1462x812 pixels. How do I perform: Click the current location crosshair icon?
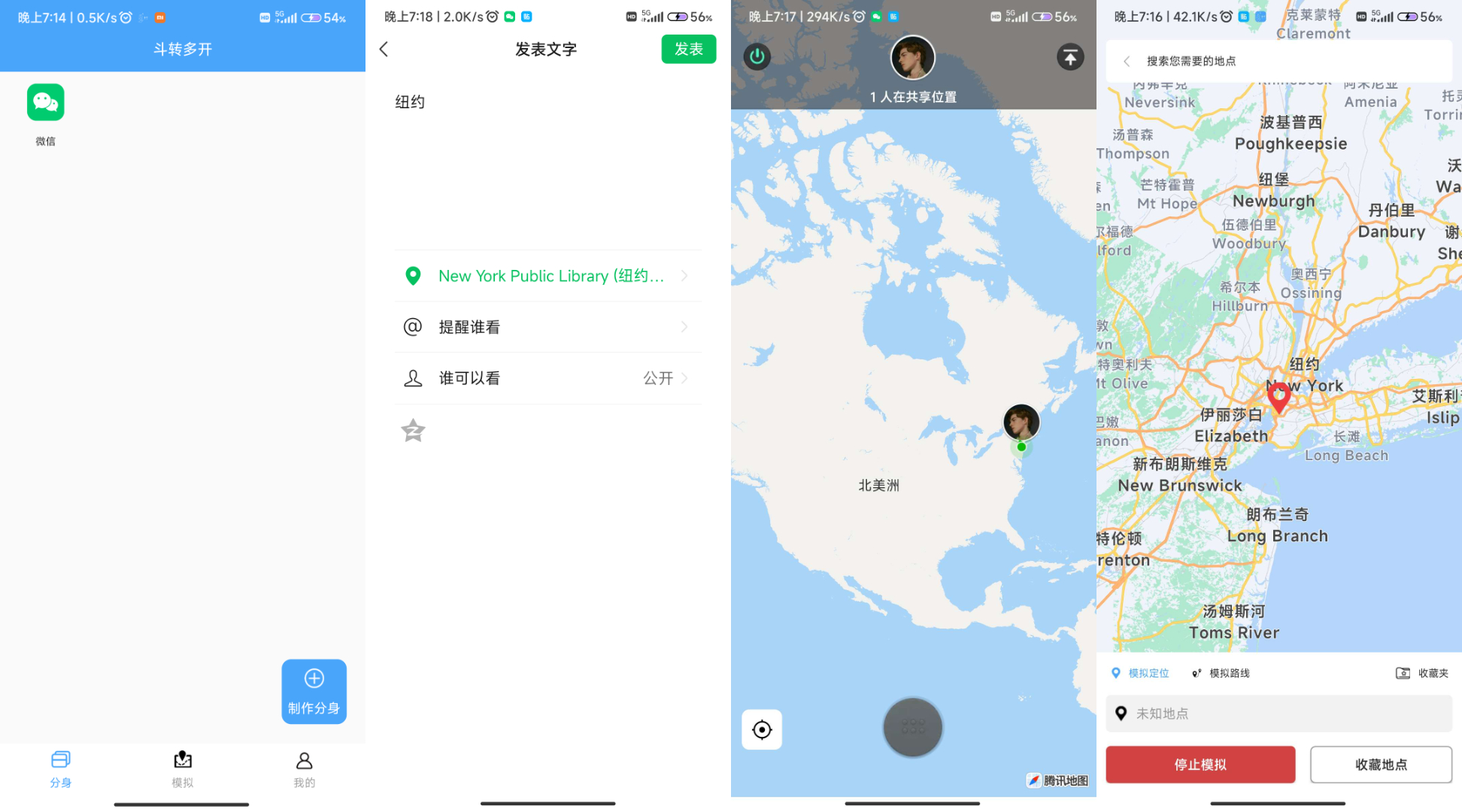pyautogui.click(x=763, y=730)
